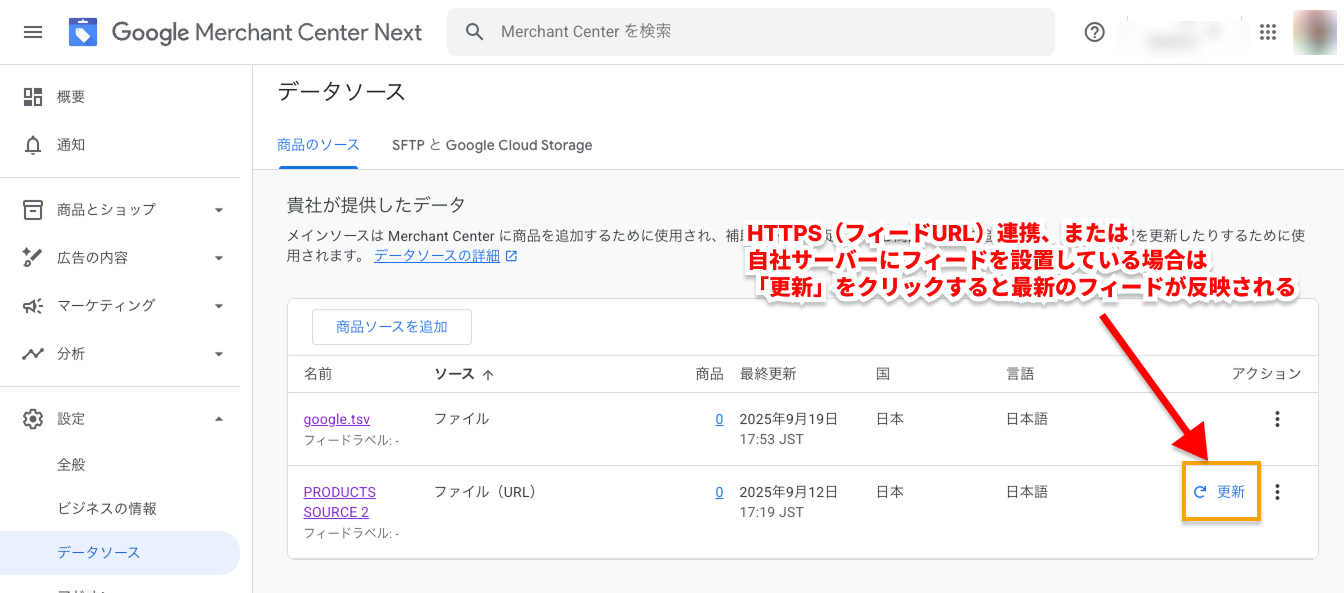Viewport: 1344px width, 593px height.
Task: Expand the 分析 menu arrow
Action: [219, 354]
